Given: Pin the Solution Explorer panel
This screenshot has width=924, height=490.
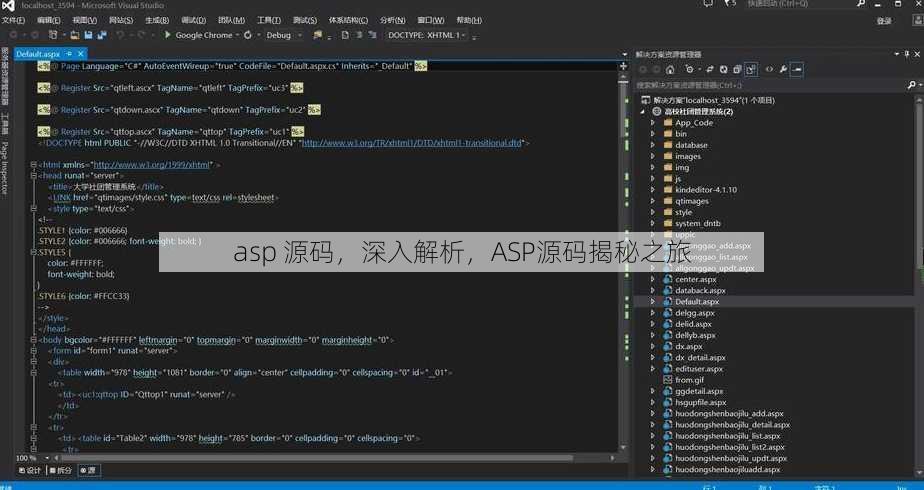Looking at the screenshot, I should coord(906,54).
